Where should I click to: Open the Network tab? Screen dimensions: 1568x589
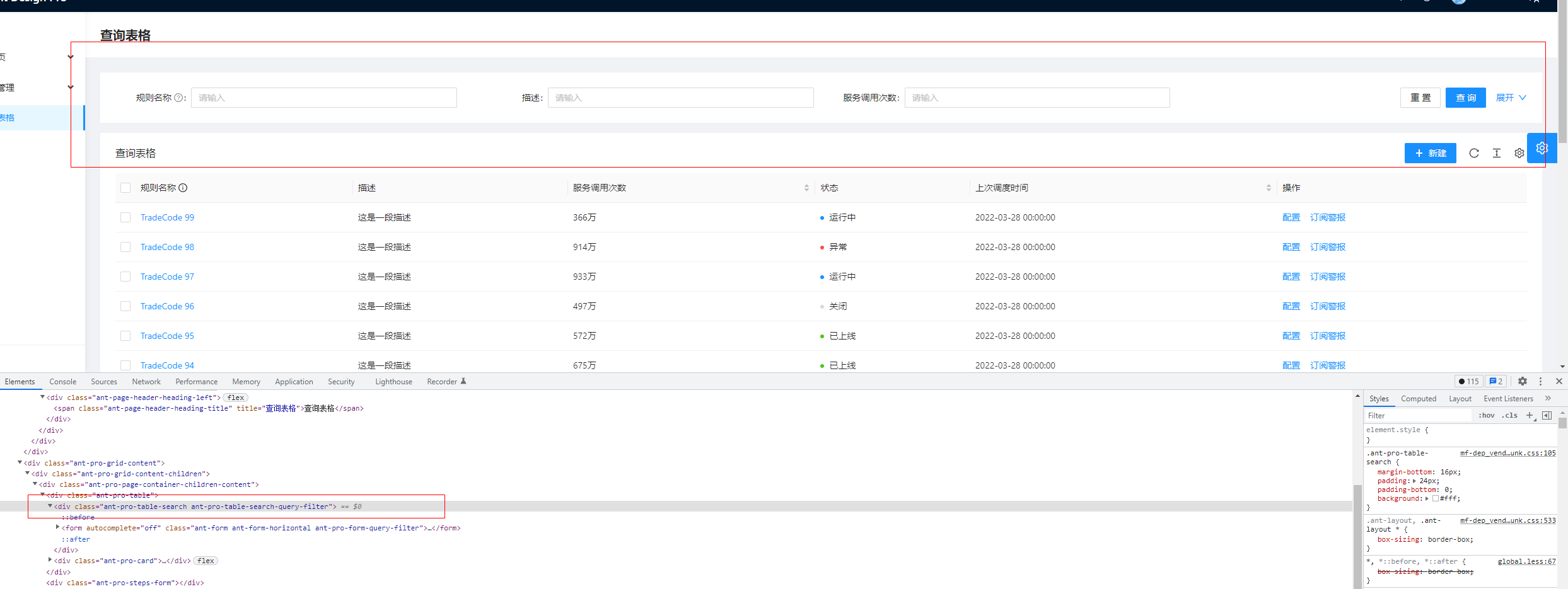(x=146, y=382)
